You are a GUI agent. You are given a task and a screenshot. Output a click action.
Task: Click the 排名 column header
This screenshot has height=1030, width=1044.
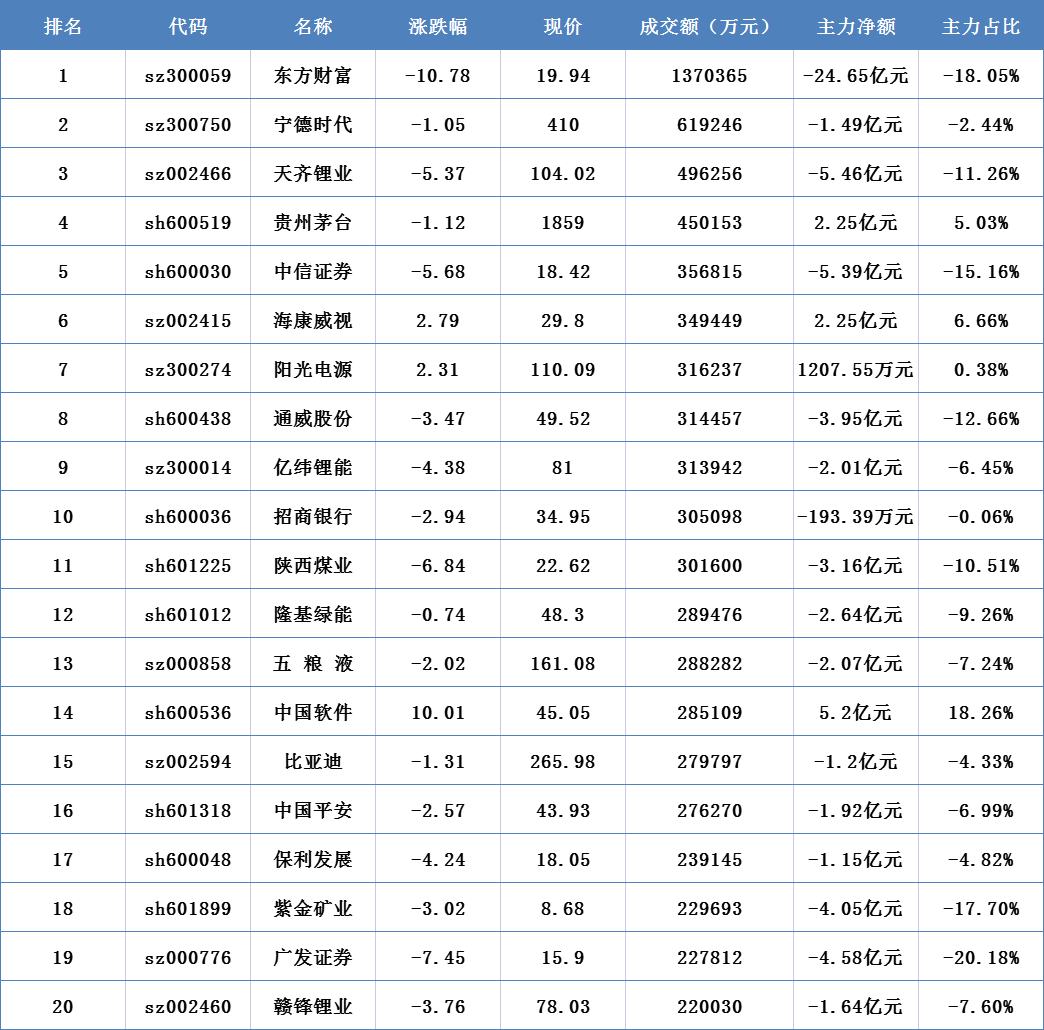63,26
